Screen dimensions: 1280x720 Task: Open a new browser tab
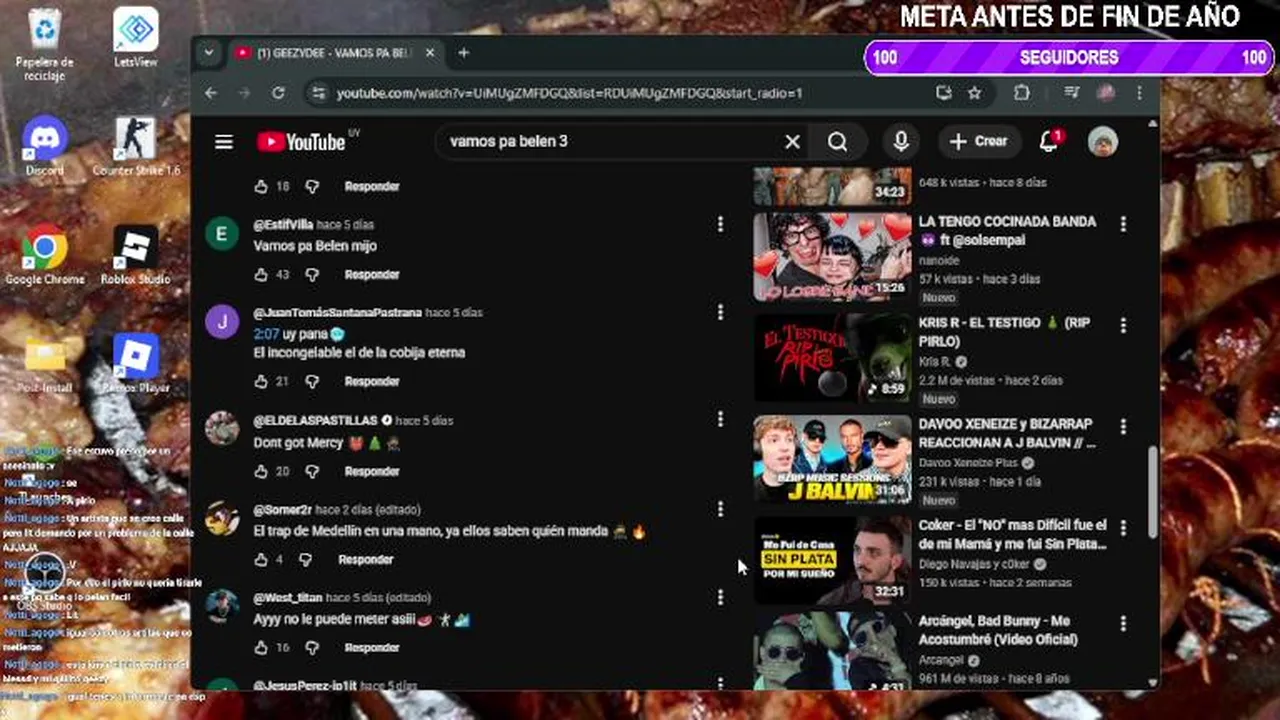(463, 53)
